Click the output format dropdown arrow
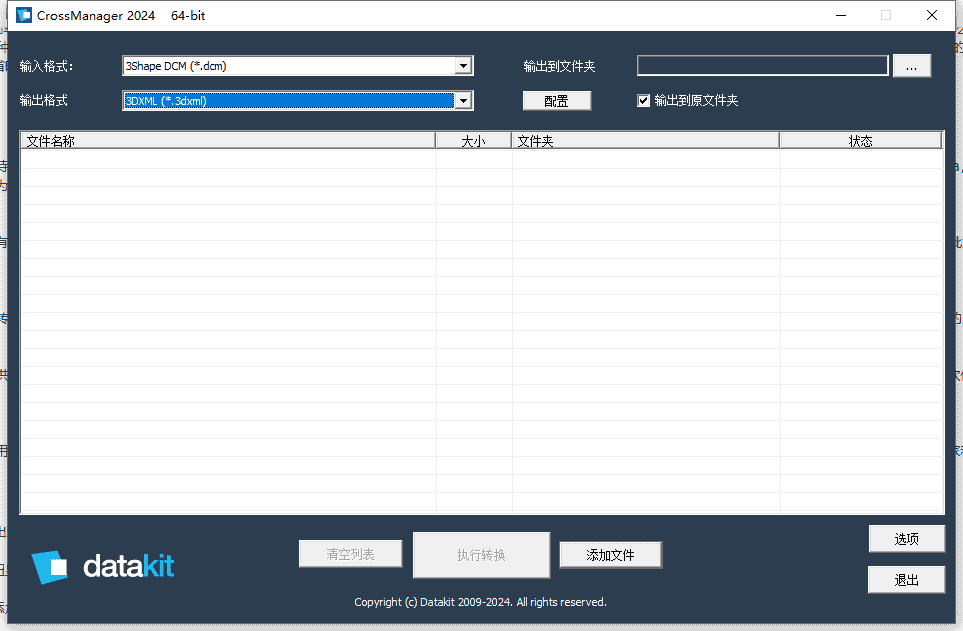The height and width of the screenshot is (631, 963). point(463,100)
